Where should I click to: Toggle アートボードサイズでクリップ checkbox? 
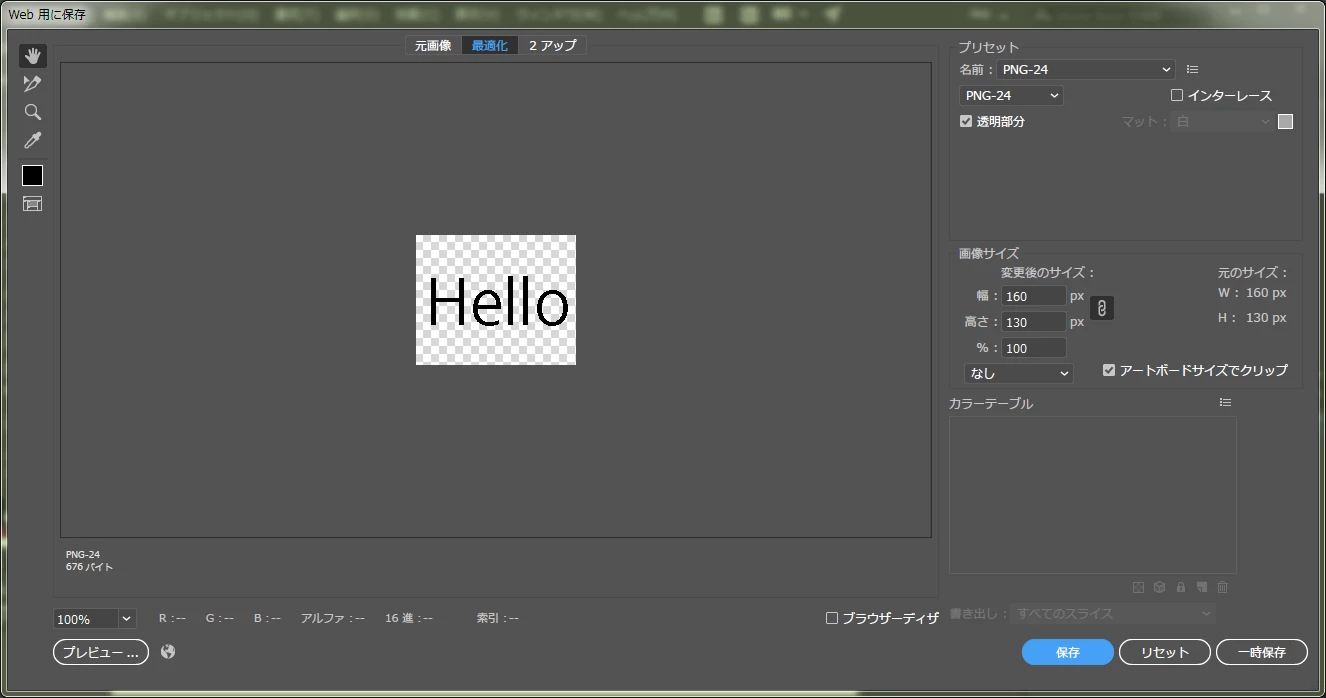pyautogui.click(x=1109, y=370)
